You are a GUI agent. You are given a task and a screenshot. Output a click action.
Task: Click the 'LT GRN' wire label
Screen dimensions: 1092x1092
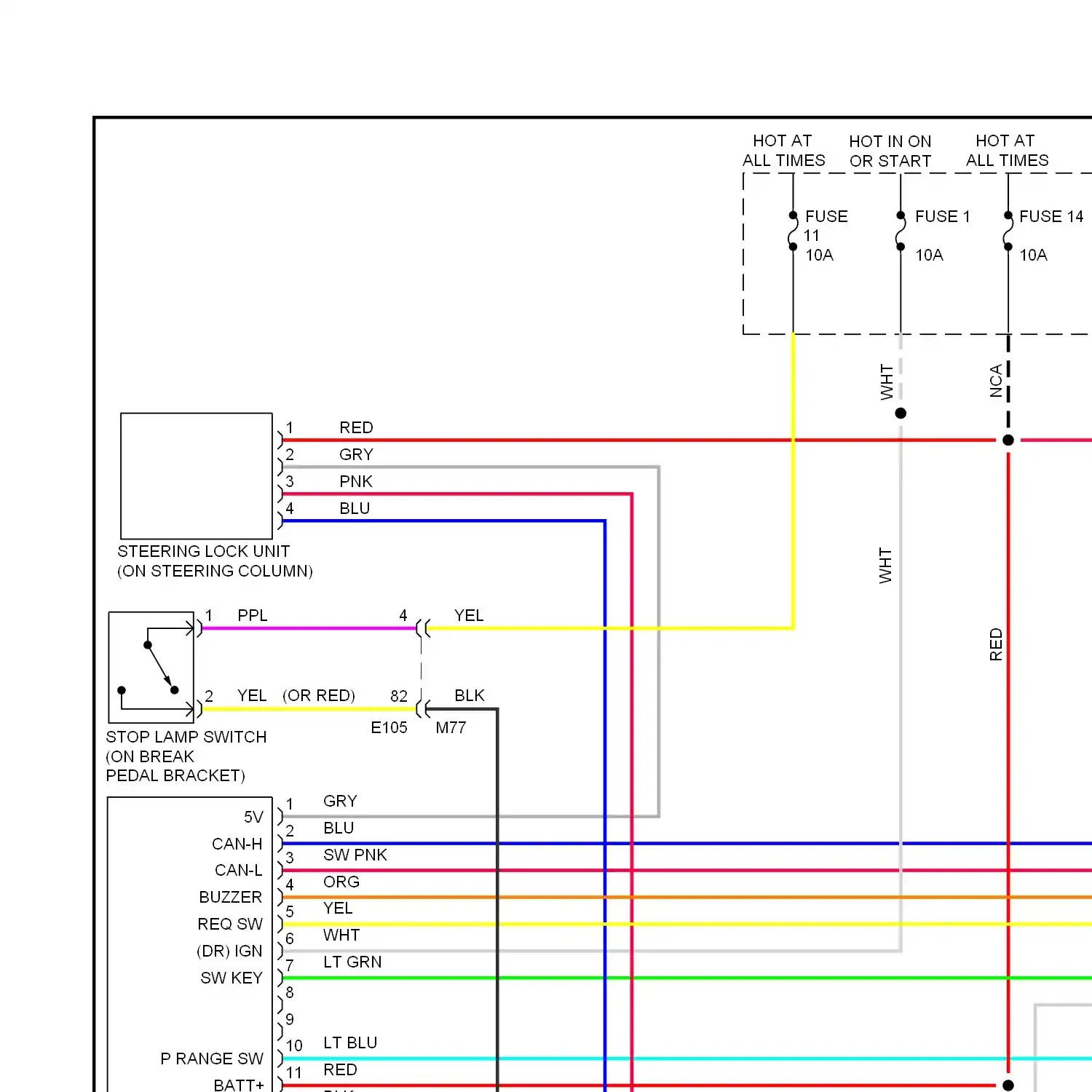[x=352, y=962]
